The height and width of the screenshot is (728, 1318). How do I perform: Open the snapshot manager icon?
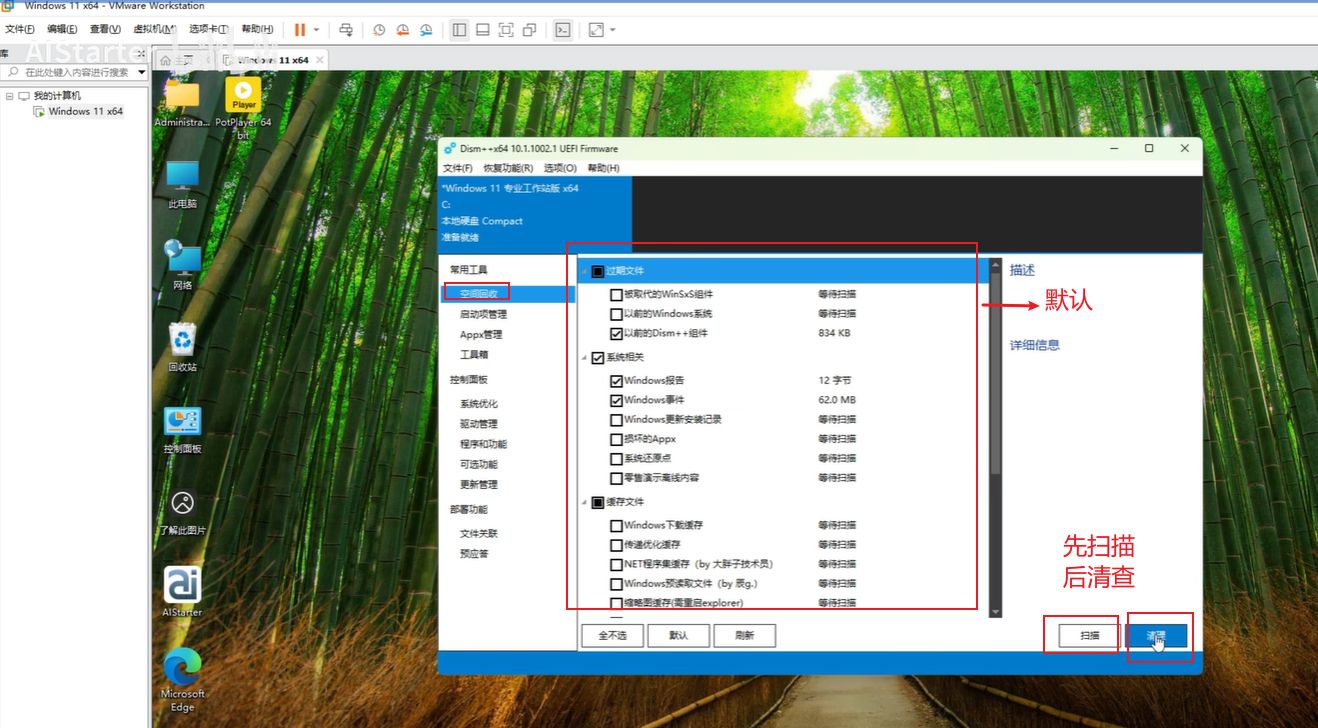(425, 30)
